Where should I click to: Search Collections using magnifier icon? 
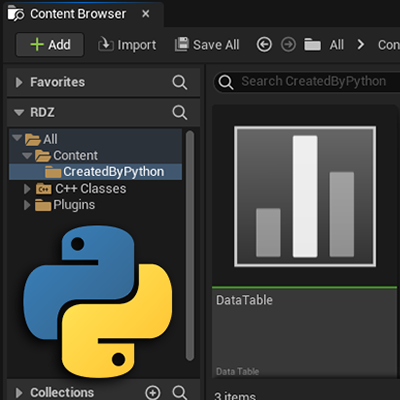pos(180,393)
